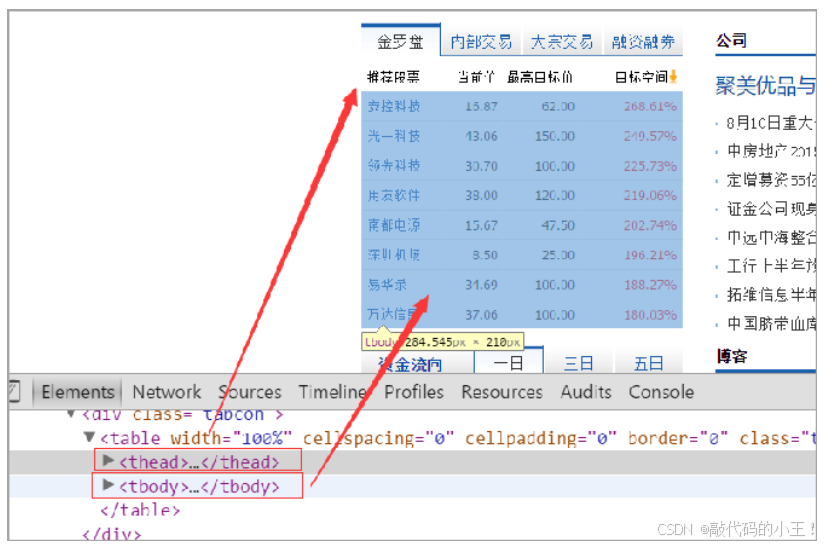
Task: Open the 证金公司现身 news link
Action: pos(771,209)
